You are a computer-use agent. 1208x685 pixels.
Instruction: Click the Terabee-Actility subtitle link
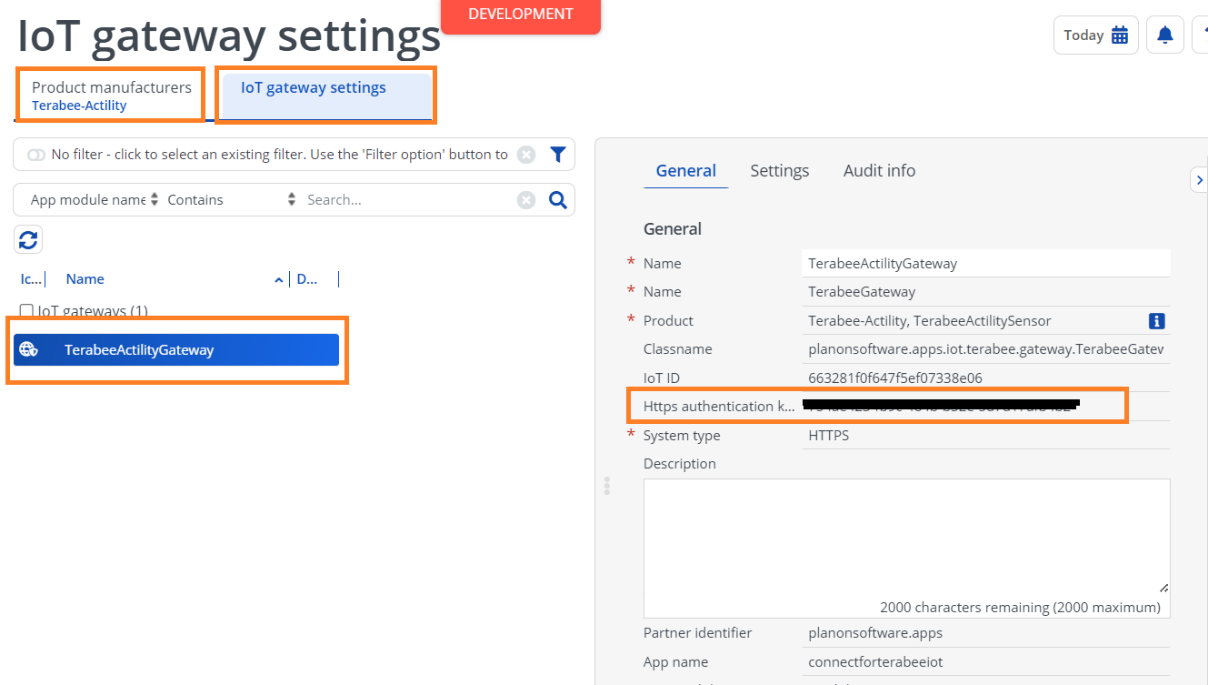(x=79, y=106)
